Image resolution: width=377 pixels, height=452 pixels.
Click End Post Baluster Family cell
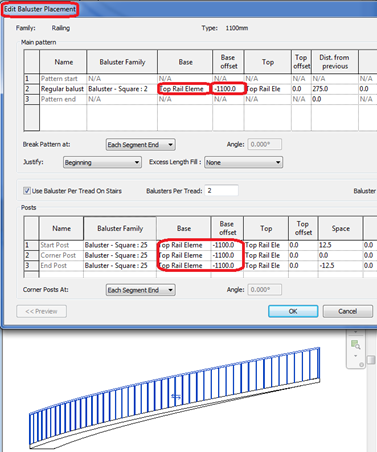pos(120,266)
